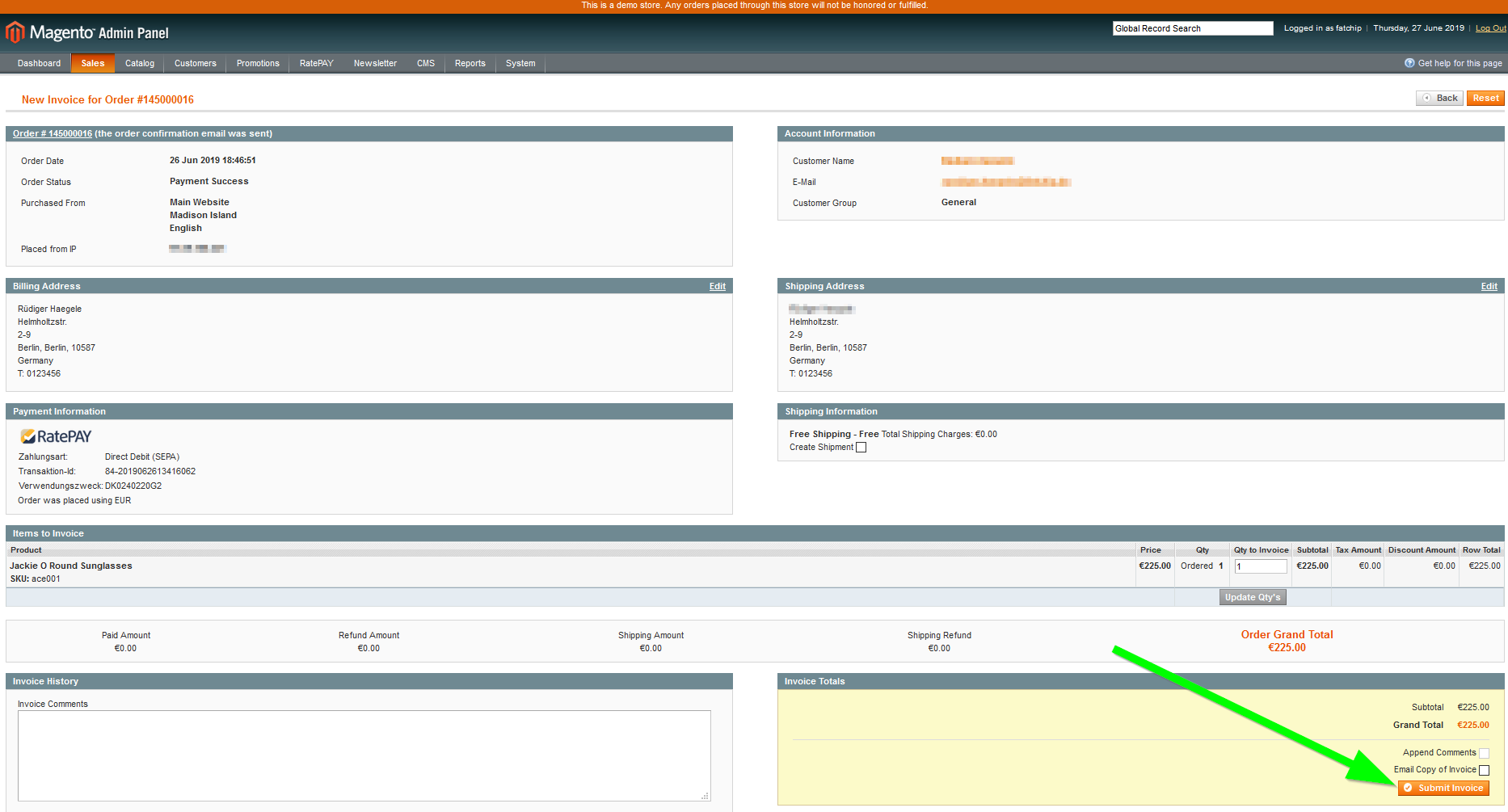This screenshot has width=1508, height=812.
Task: Click the Update Qty's button
Action: pyautogui.click(x=1252, y=597)
